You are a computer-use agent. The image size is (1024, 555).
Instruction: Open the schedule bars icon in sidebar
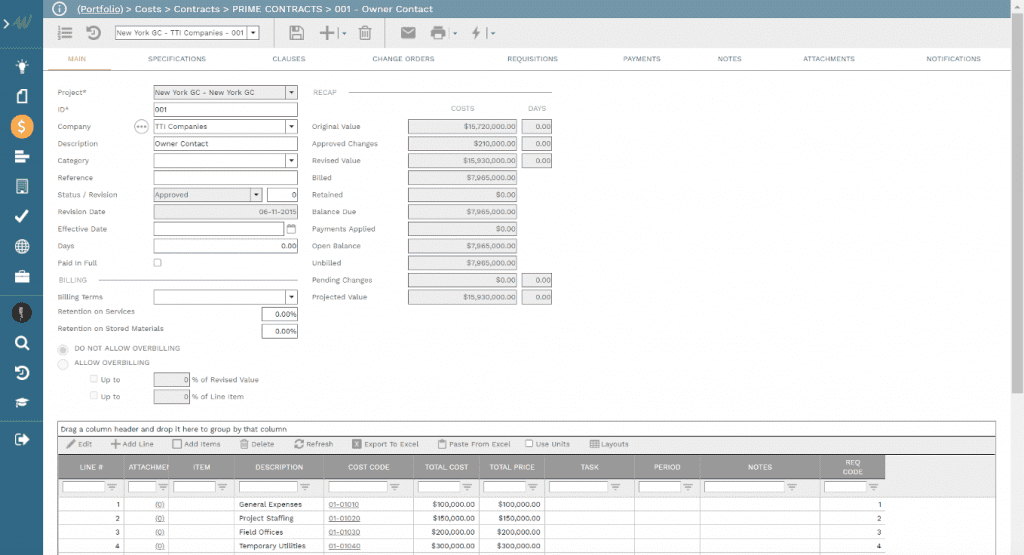[x=22, y=157]
